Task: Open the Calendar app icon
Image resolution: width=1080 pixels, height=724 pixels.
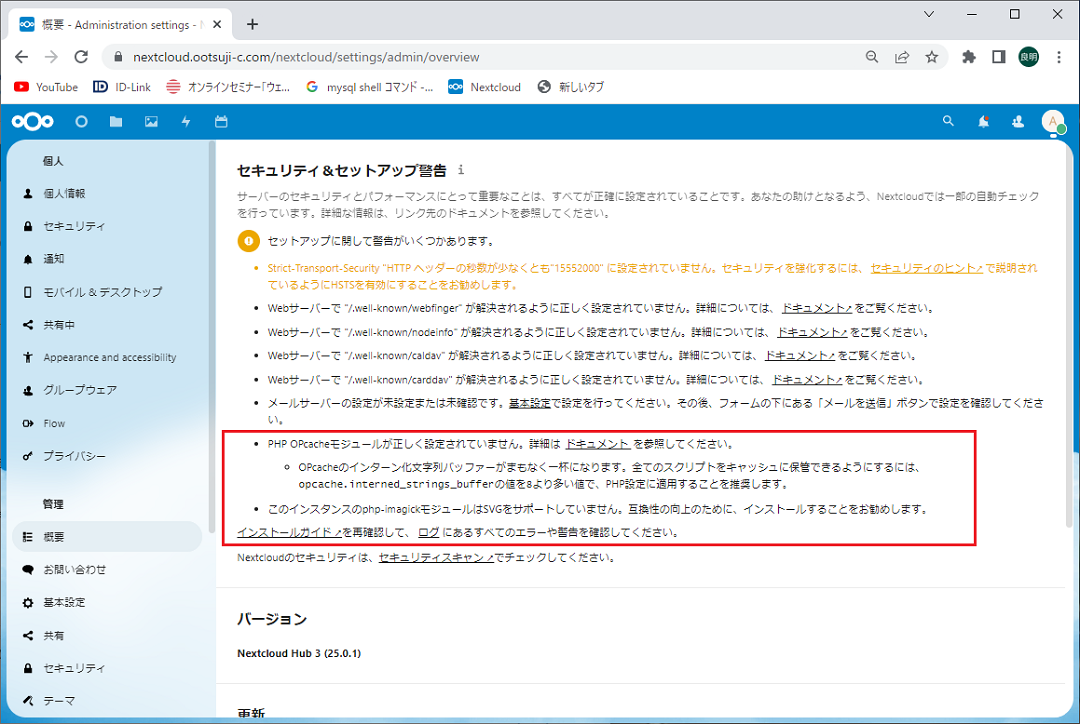Action: (221, 122)
